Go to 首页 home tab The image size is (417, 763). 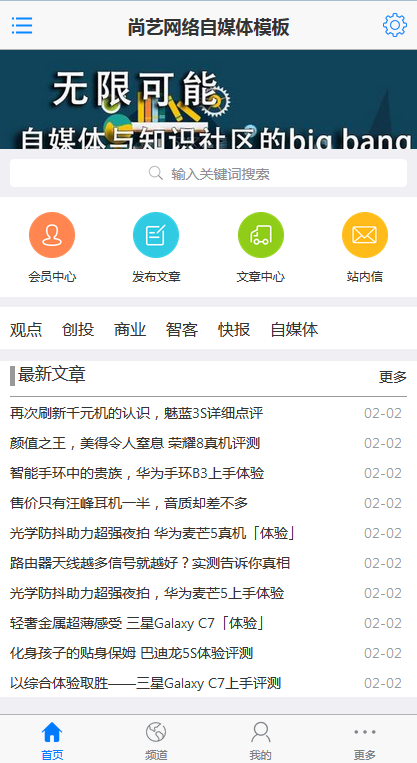point(52,741)
